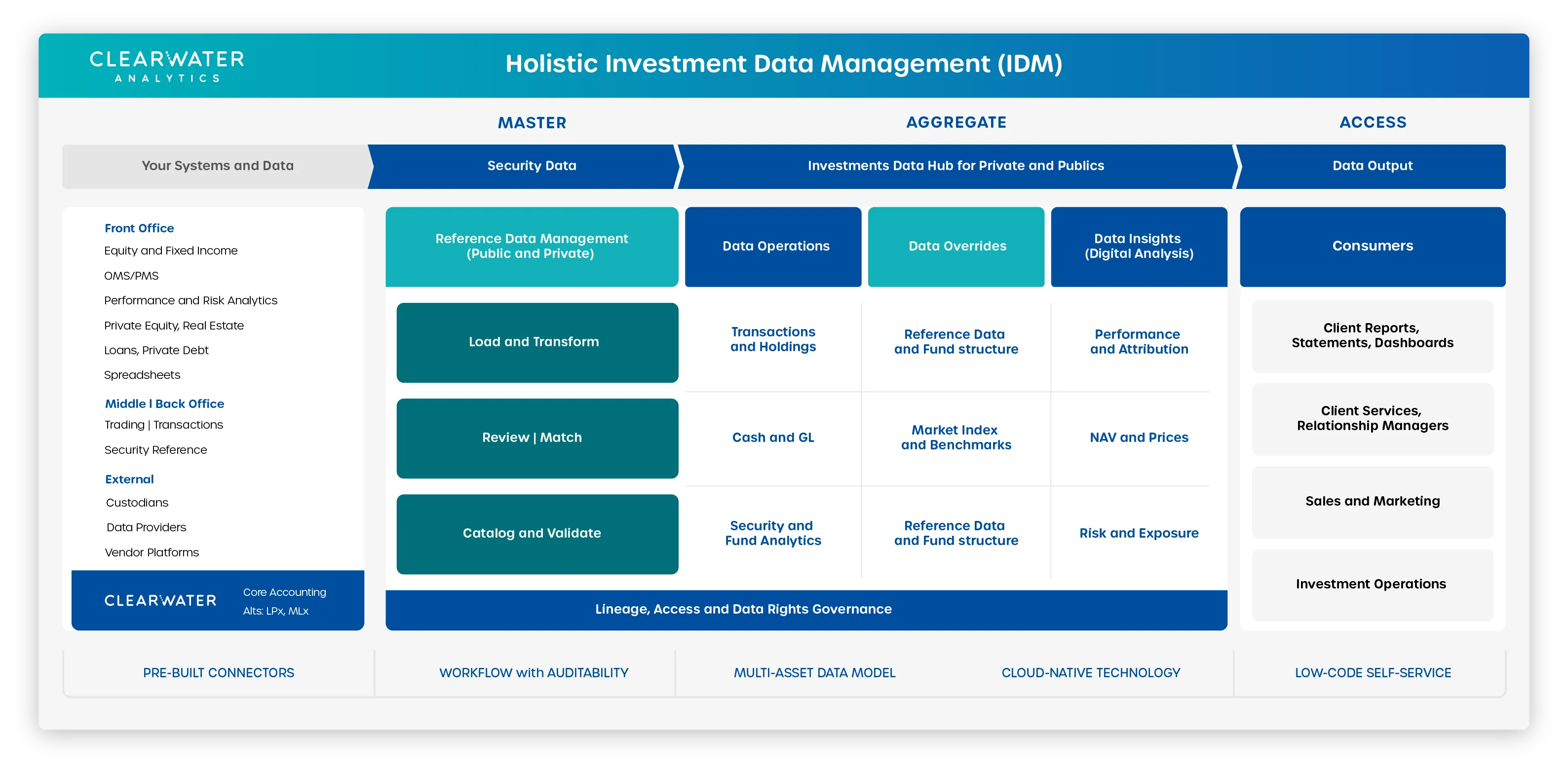
Task: Click the Clearwater Analytics logo in header
Action: [167, 66]
